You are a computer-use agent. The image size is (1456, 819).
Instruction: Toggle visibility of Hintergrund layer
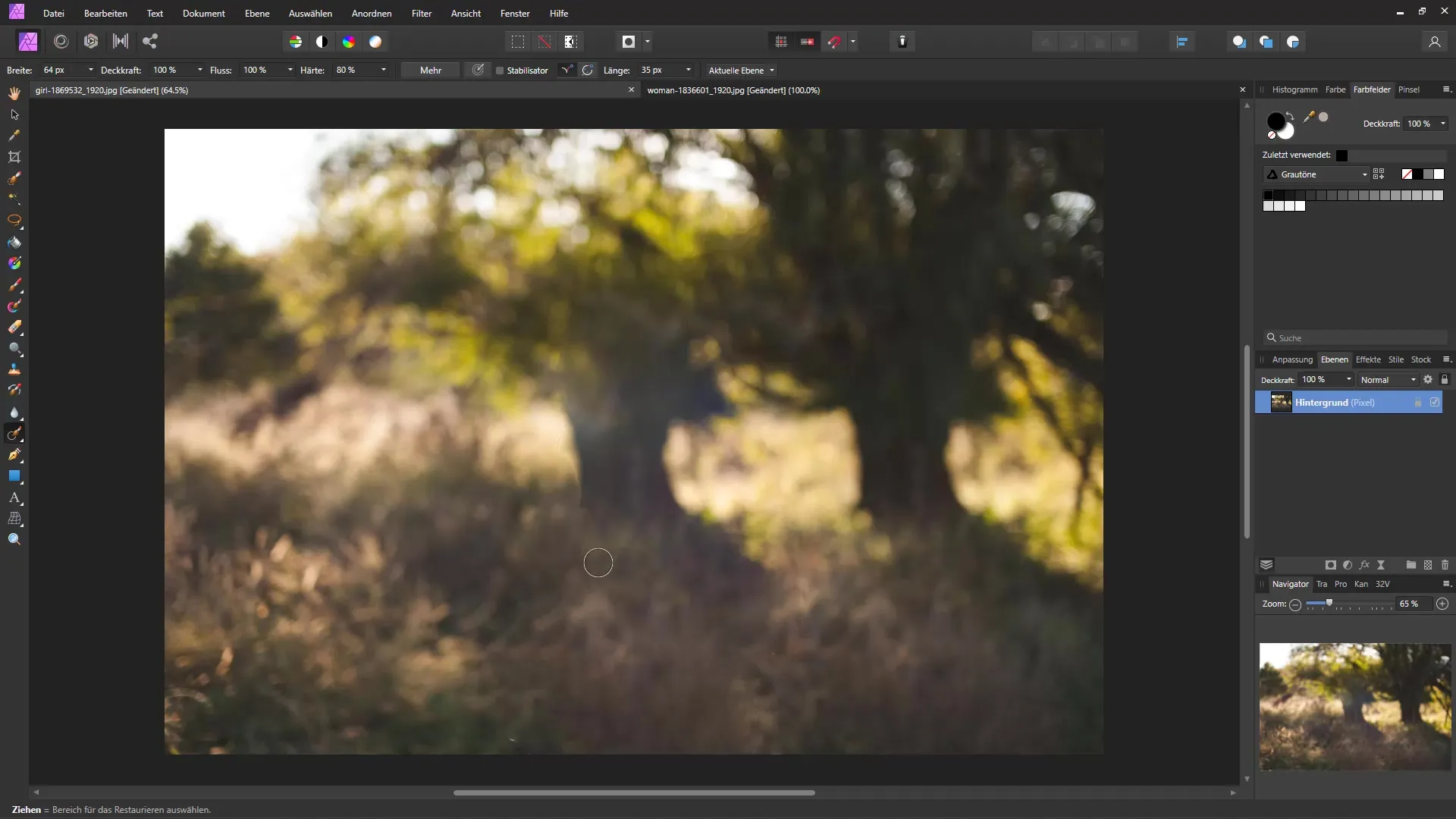pyautogui.click(x=1435, y=403)
